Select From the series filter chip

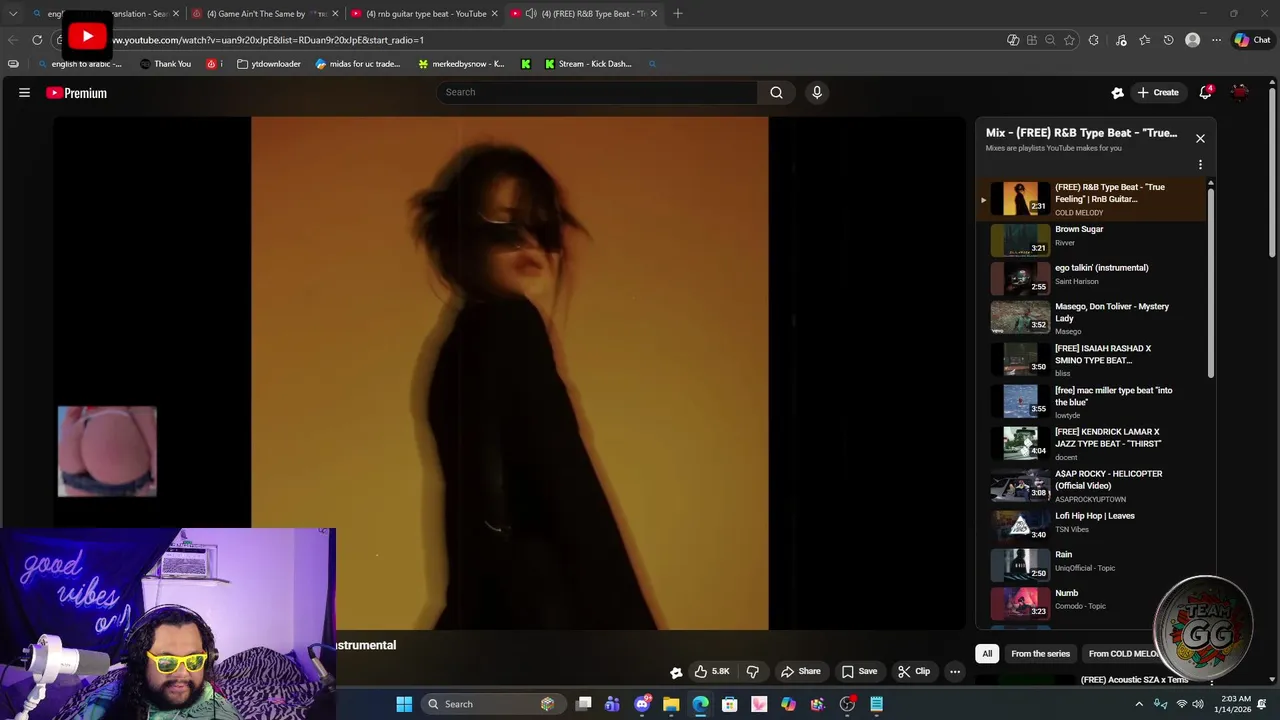1040,654
